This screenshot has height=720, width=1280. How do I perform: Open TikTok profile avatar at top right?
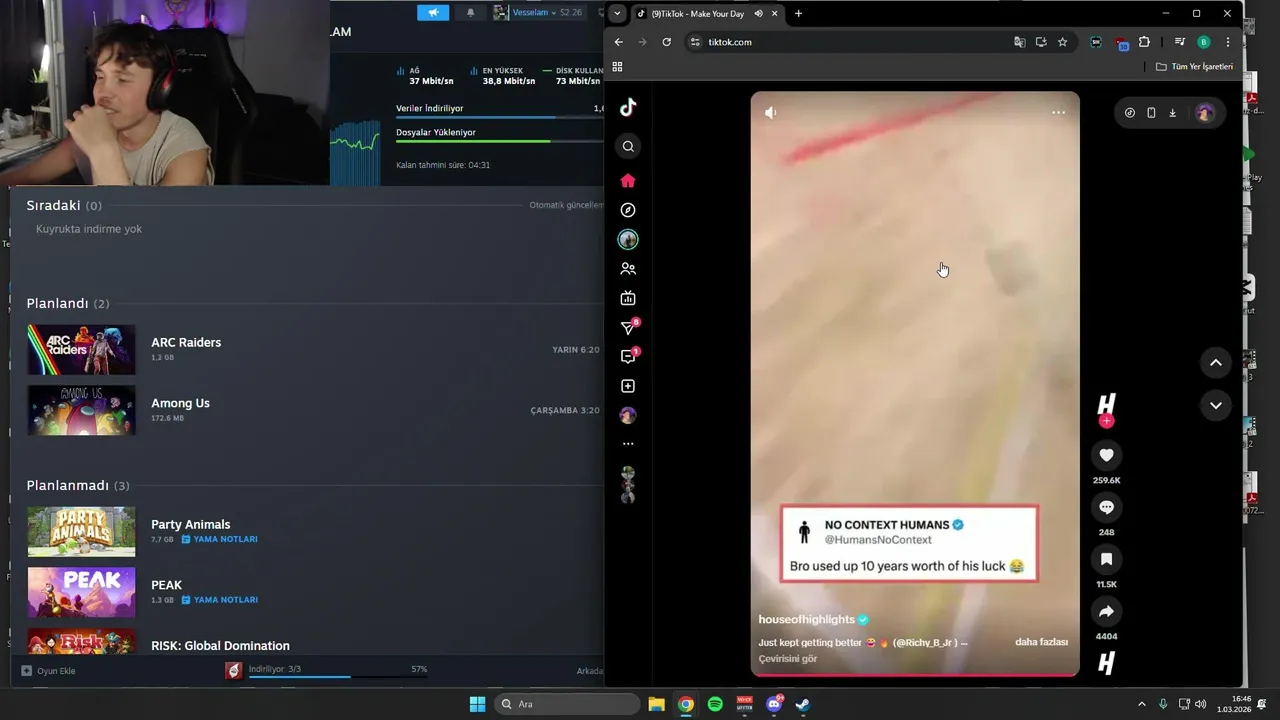[1205, 113]
